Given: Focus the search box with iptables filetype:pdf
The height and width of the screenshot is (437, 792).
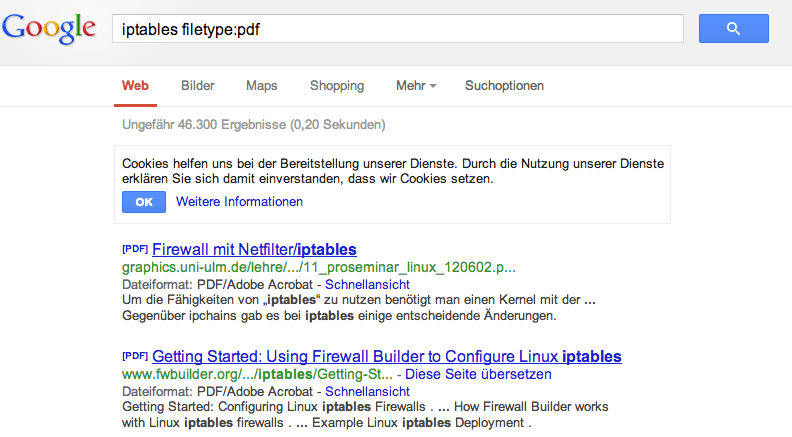Looking at the screenshot, I should point(398,29).
